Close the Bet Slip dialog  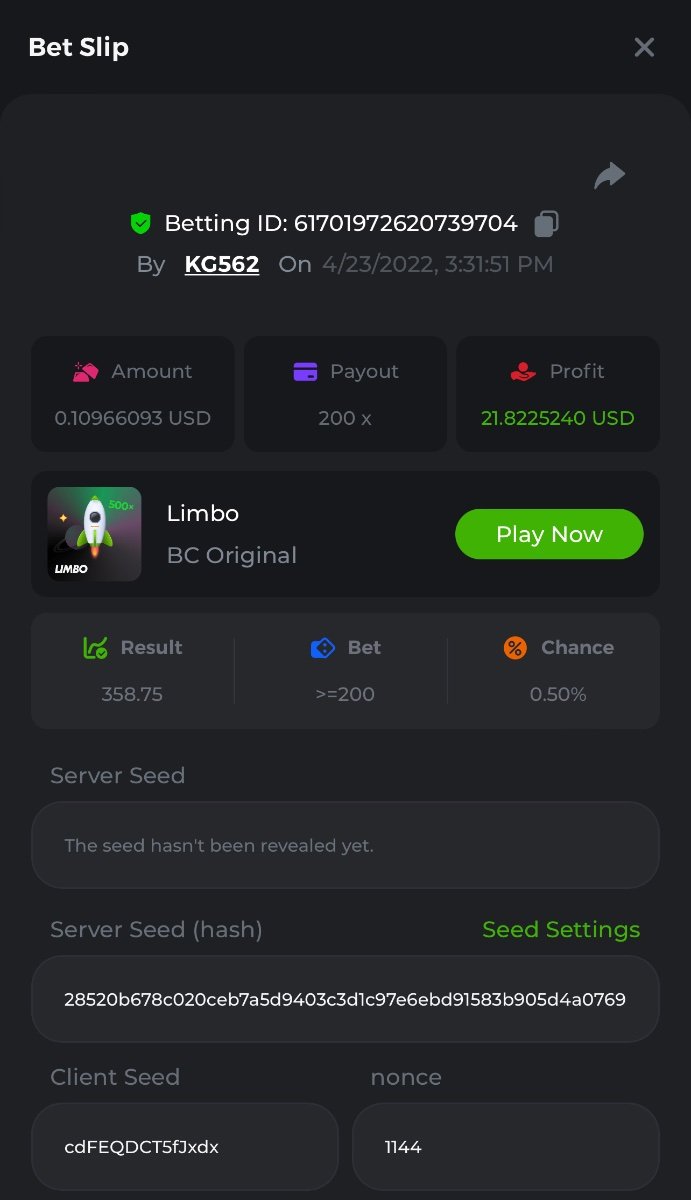click(644, 47)
